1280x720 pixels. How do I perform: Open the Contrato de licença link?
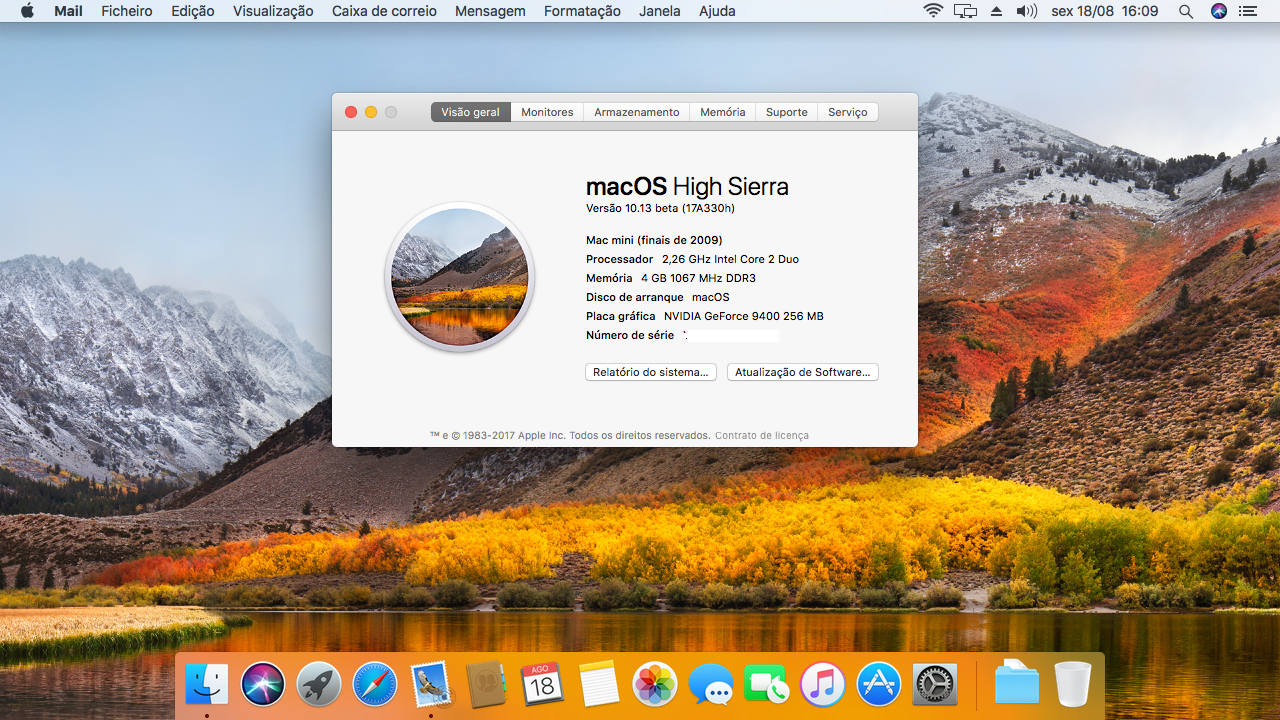point(762,435)
